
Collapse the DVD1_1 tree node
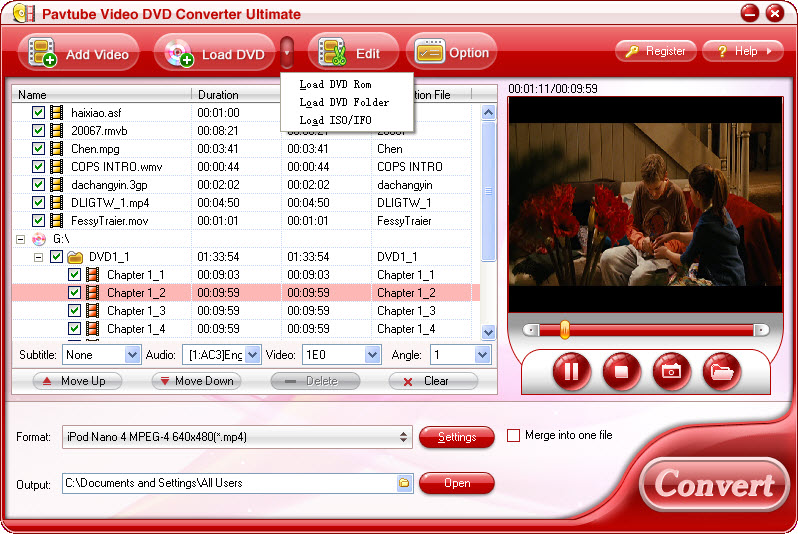38,257
